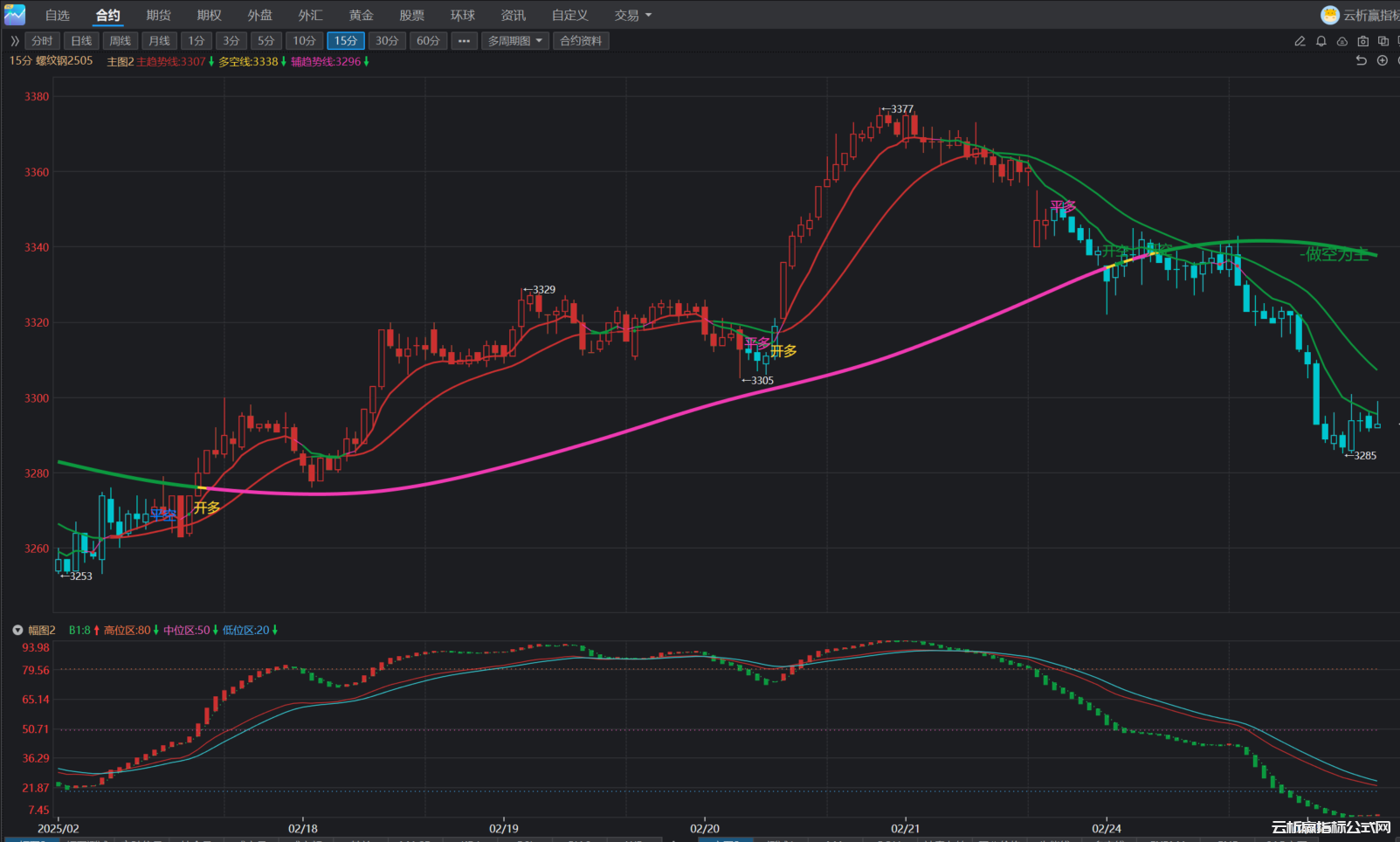Click the B1:8 indicator value
Image resolution: width=1400 pixels, height=842 pixels.
coord(79,630)
